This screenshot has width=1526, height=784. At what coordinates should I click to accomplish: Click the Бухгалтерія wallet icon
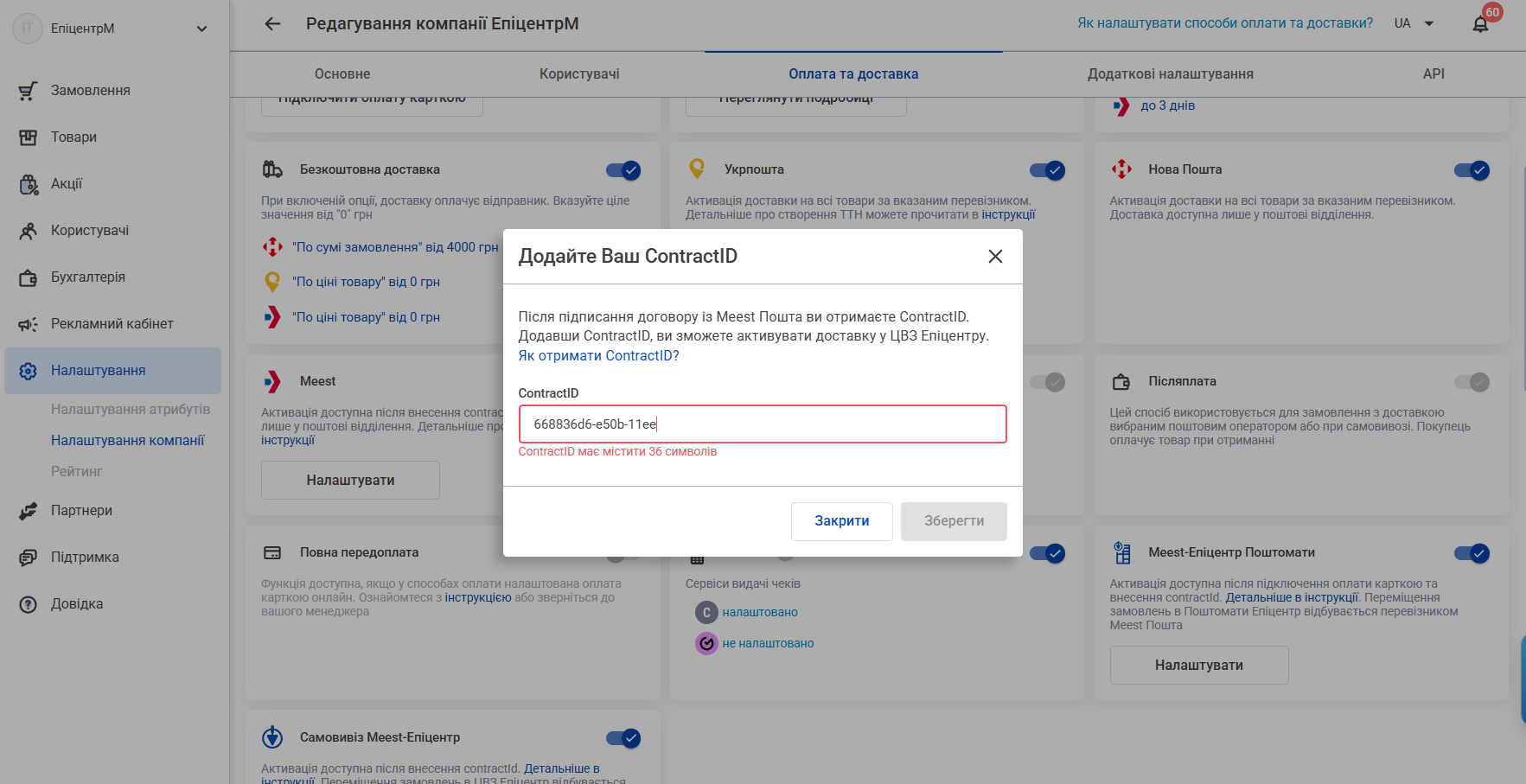[x=28, y=277]
